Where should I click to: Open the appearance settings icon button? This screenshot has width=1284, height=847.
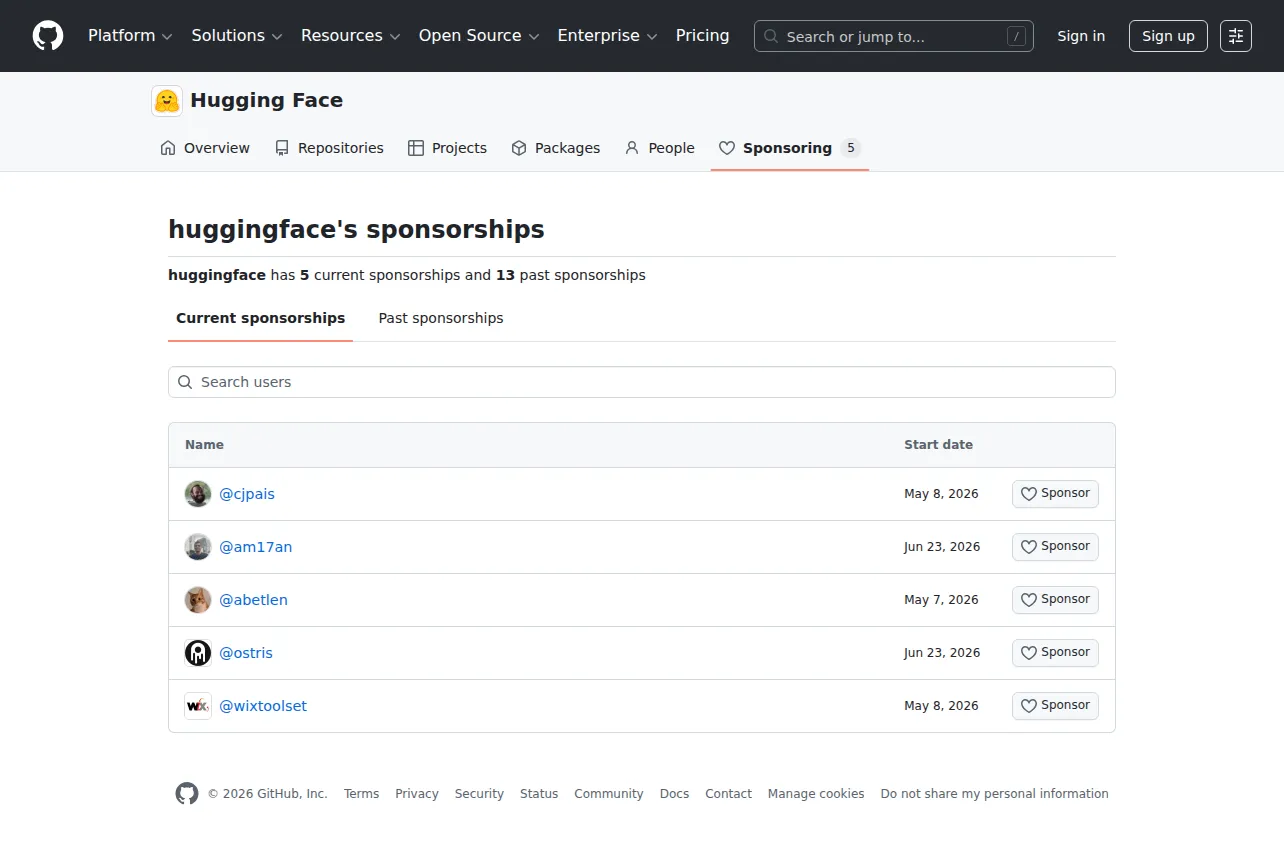click(x=1236, y=36)
